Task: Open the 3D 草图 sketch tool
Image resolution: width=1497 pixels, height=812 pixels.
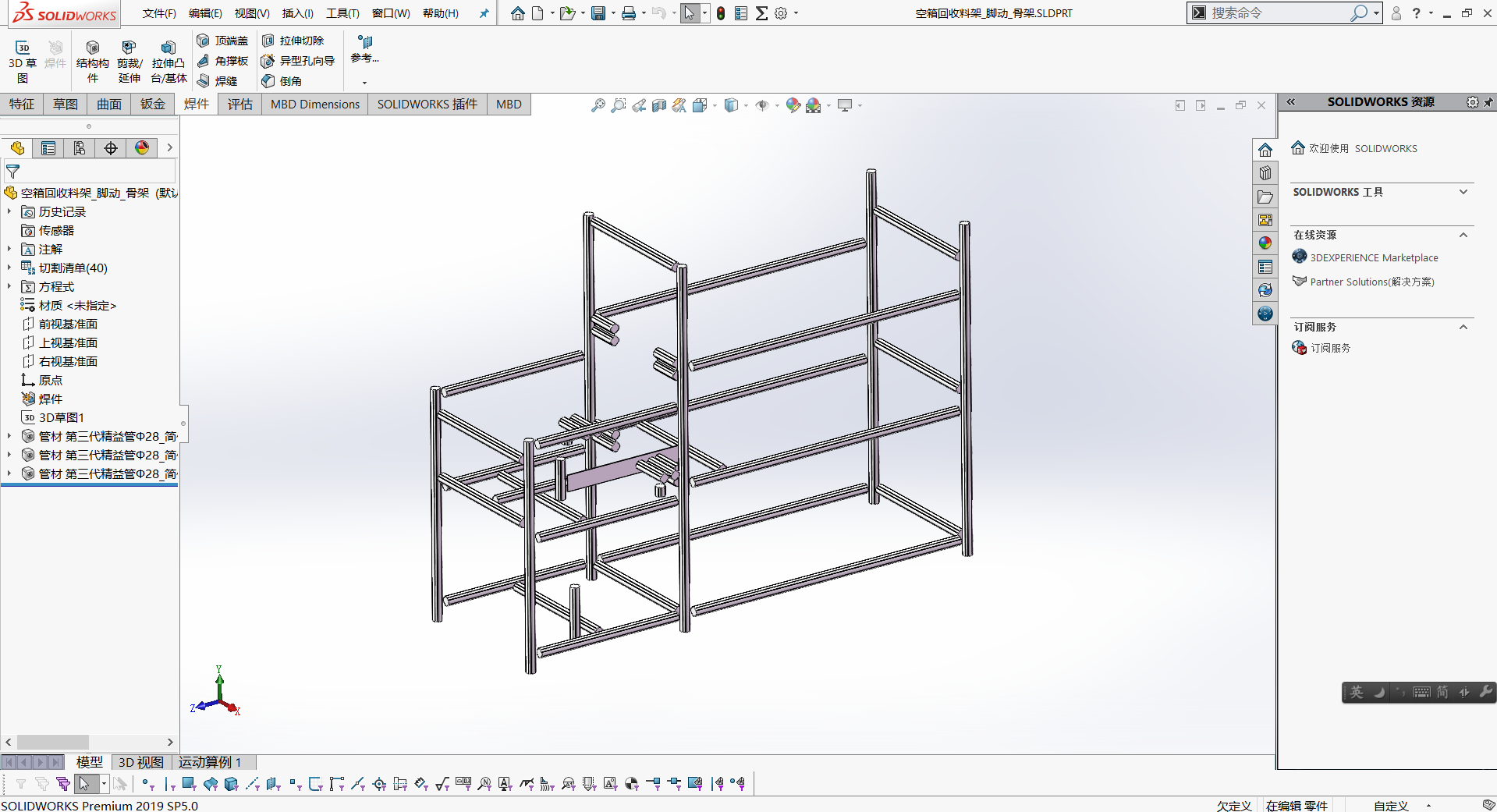Action: pyautogui.click(x=23, y=62)
